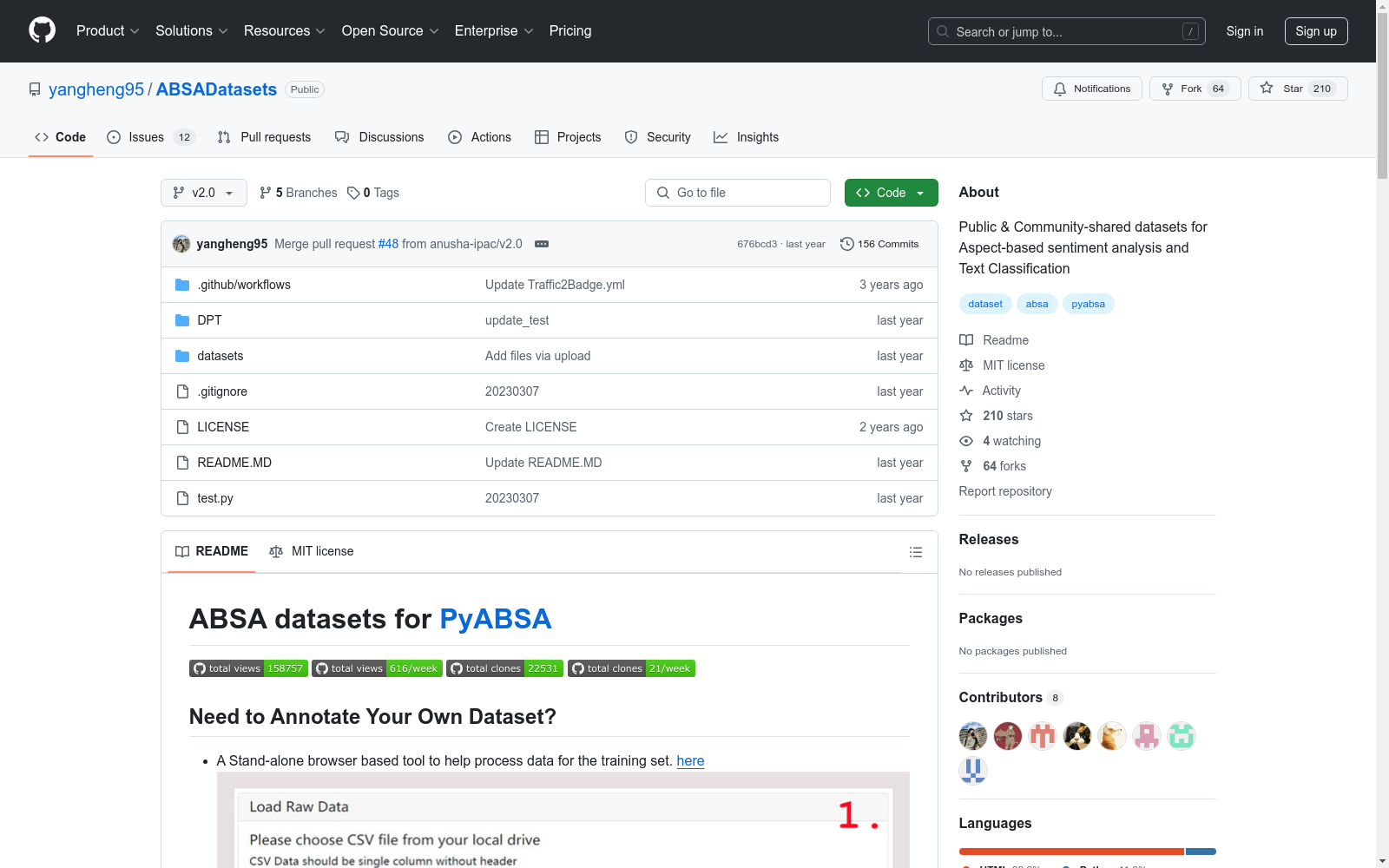Image resolution: width=1389 pixels, height=868 pixels.
Task: View the 5 Branches link
Action: pos(298,193)
